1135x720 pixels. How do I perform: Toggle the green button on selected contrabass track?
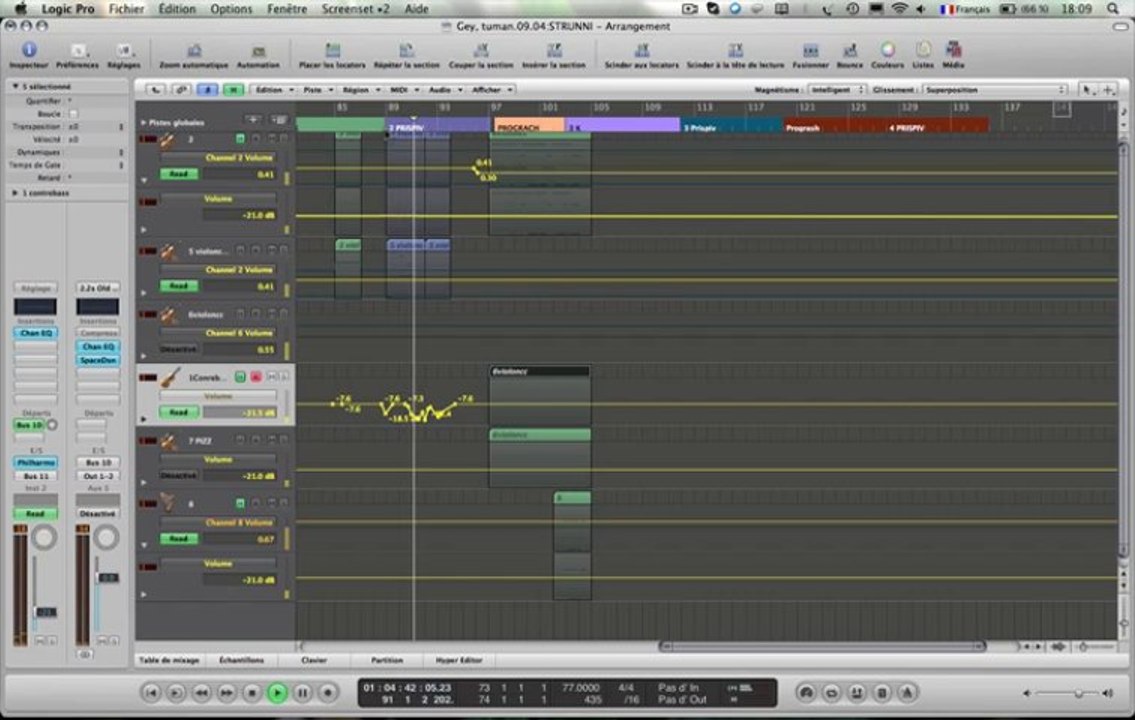pyautogui.click(x=240, y=377)
